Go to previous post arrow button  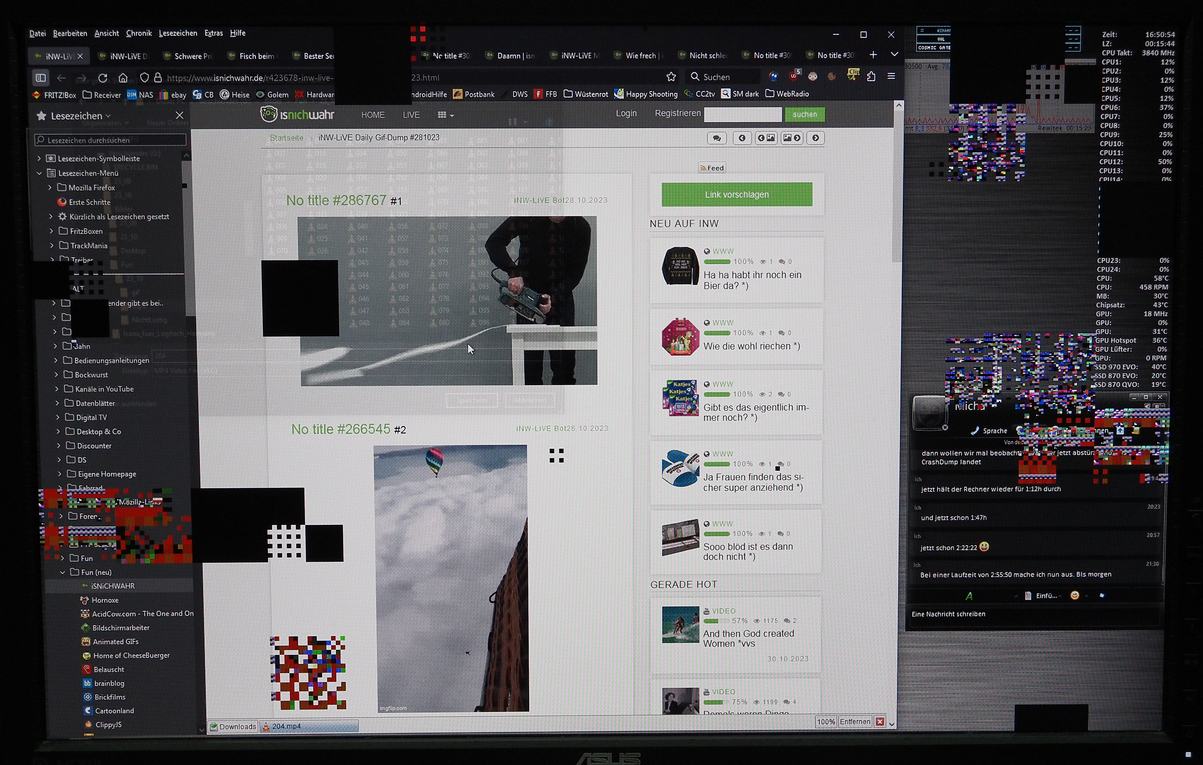[742, 138]
